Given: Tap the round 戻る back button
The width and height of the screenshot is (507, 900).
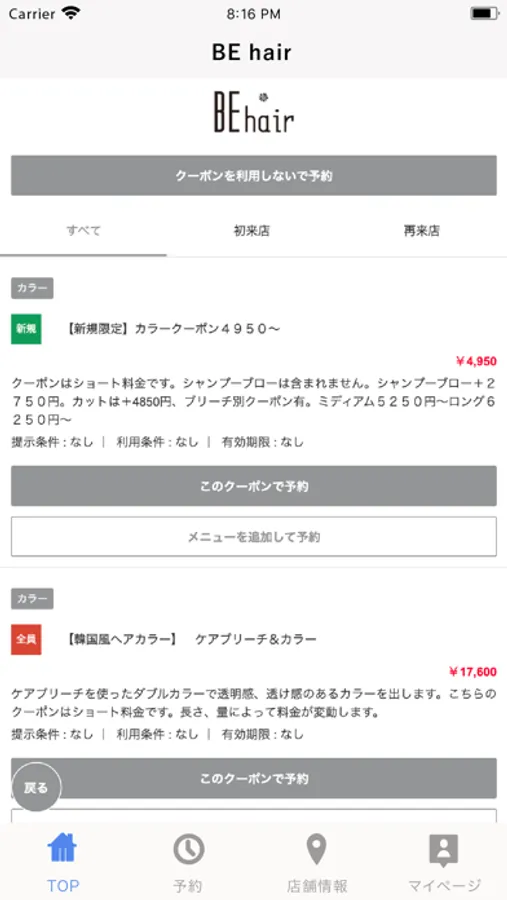Looking at the screenshot, I should tap(36, 787).
